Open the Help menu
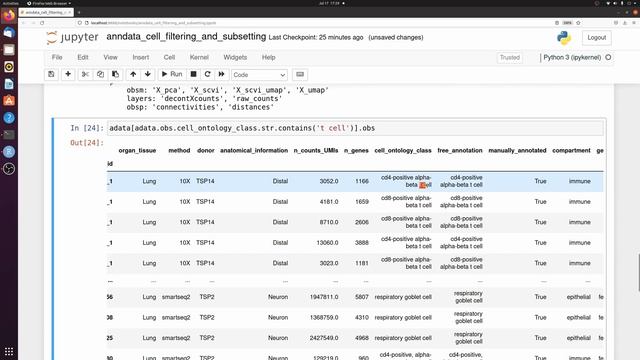 pos(269,58)
